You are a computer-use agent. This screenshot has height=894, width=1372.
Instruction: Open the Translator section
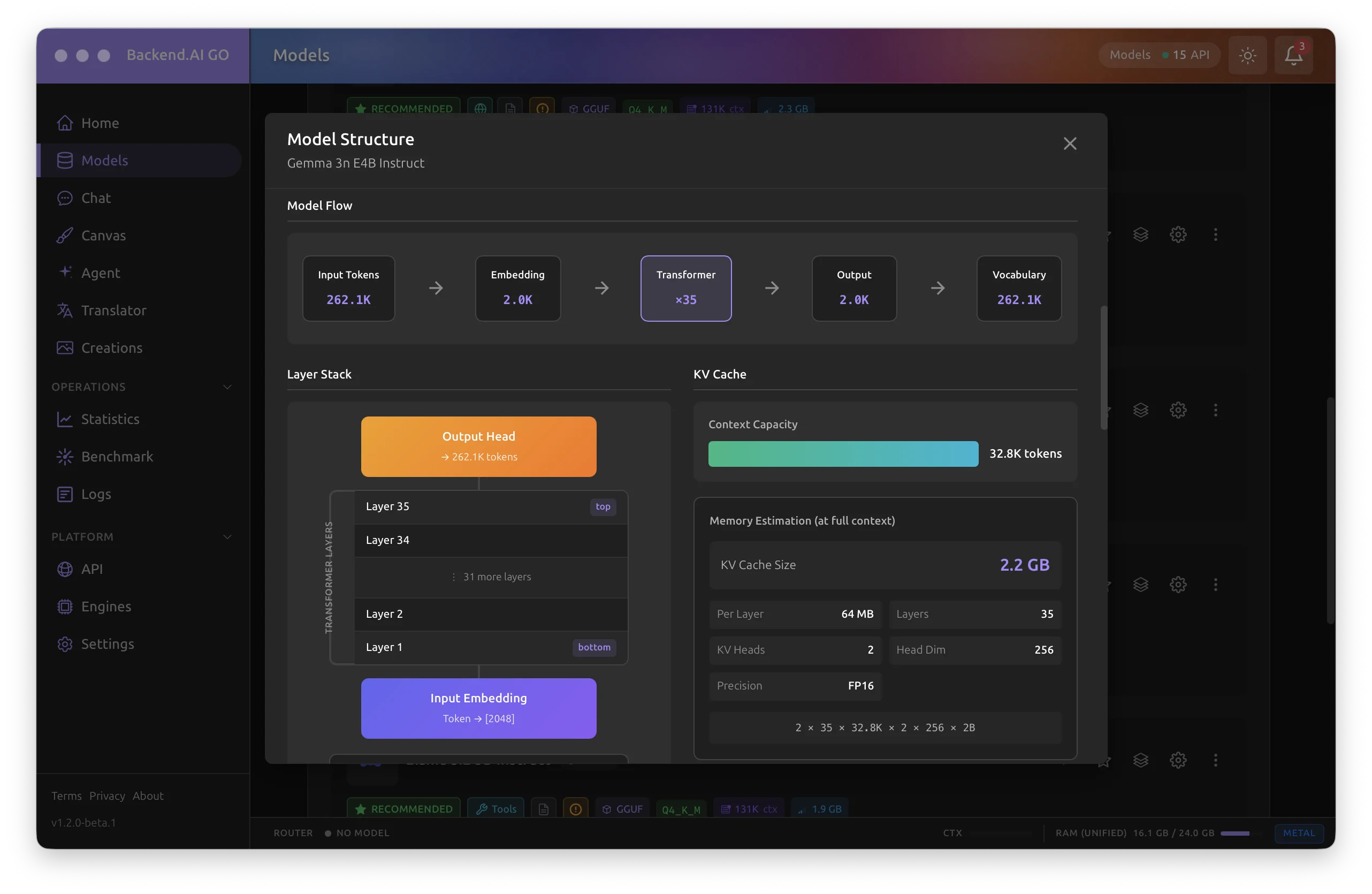click(113, 310)
